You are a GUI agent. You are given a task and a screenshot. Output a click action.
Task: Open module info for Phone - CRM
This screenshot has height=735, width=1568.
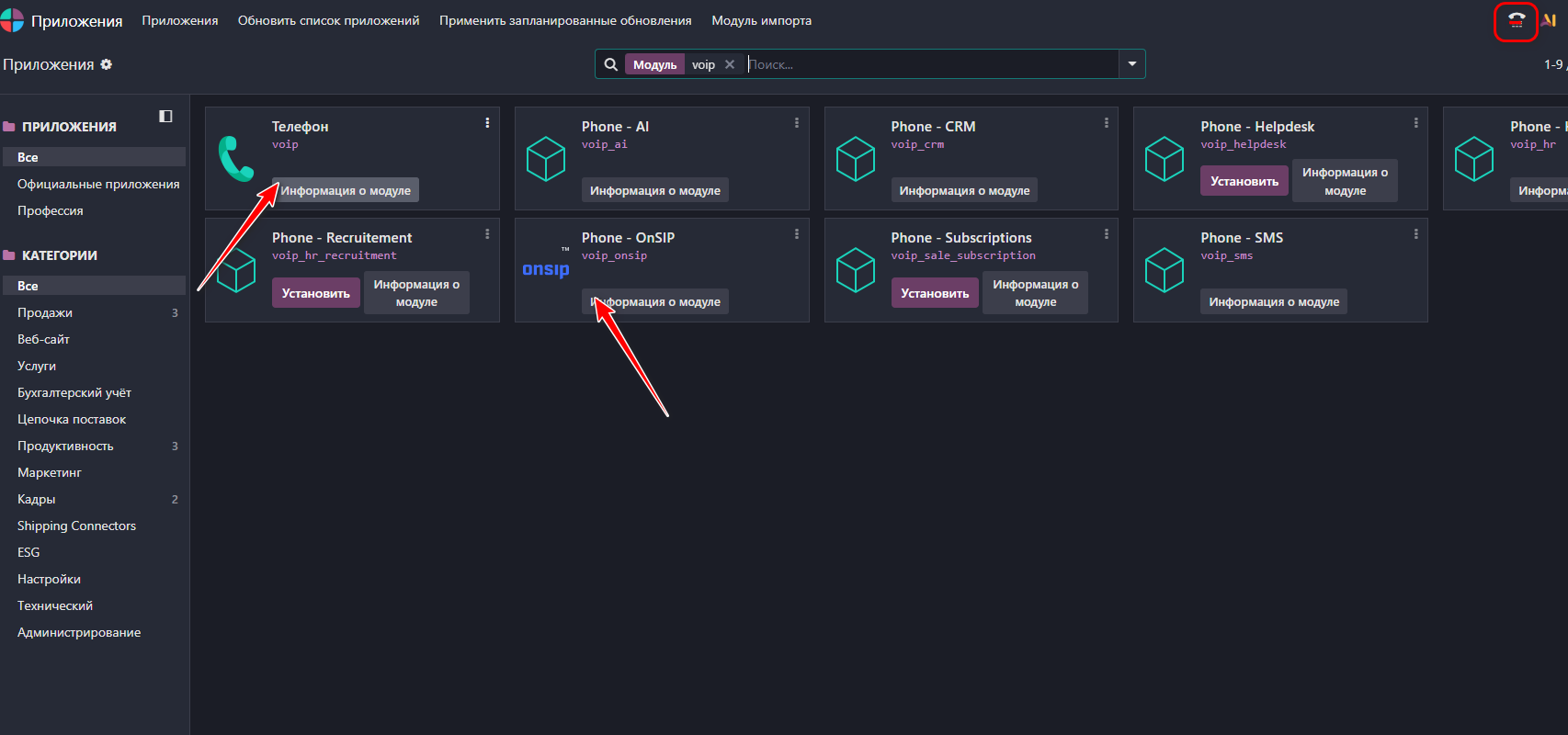(x=964, y=190)
